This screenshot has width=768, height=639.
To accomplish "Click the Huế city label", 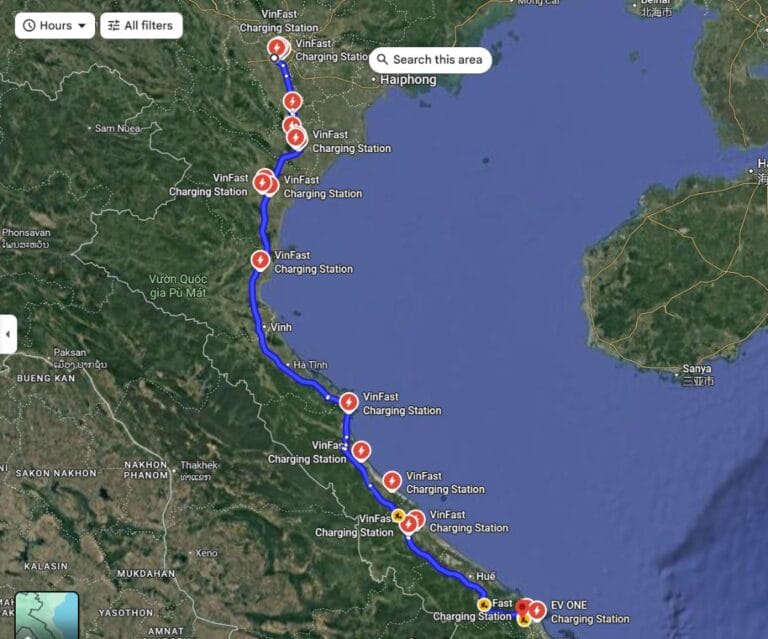I will click(x=485, y=576).
